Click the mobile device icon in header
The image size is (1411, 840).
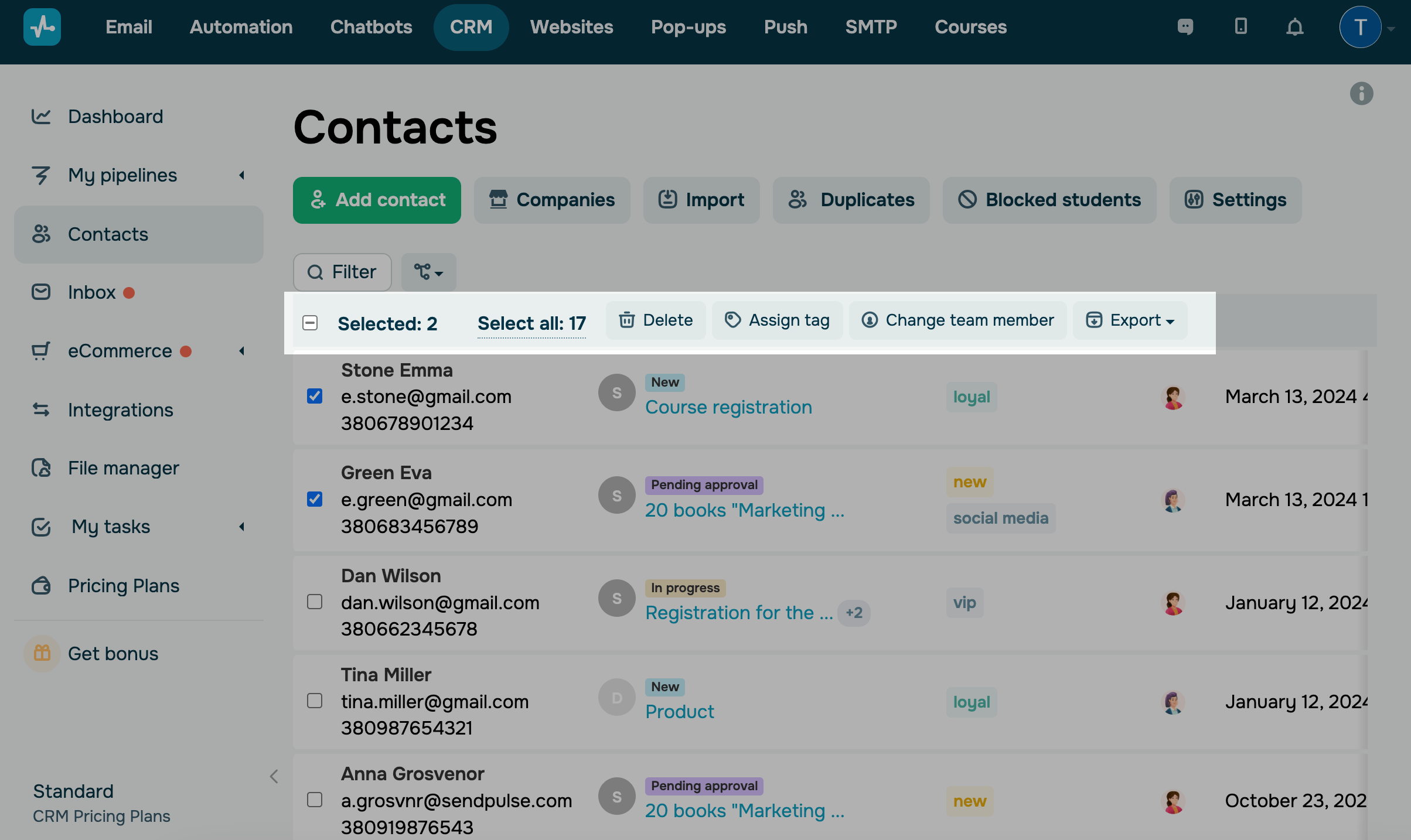pyautogui.click(x=1240, y=27)
